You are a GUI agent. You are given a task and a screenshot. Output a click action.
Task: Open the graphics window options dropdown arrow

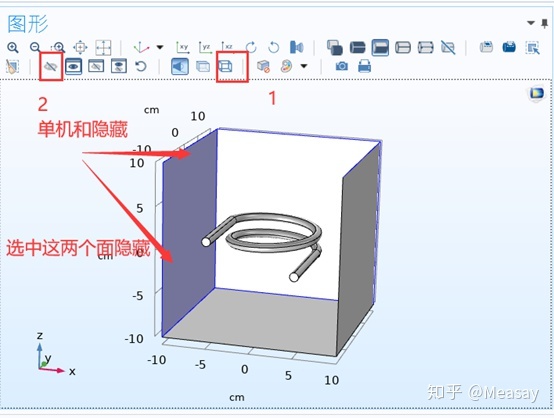(531, 23)
